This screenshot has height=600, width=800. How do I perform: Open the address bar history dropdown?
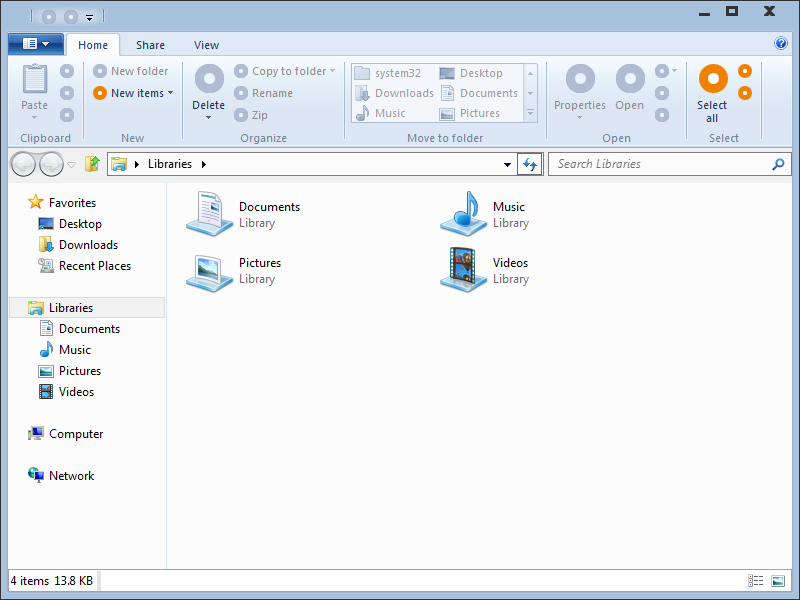508,164
